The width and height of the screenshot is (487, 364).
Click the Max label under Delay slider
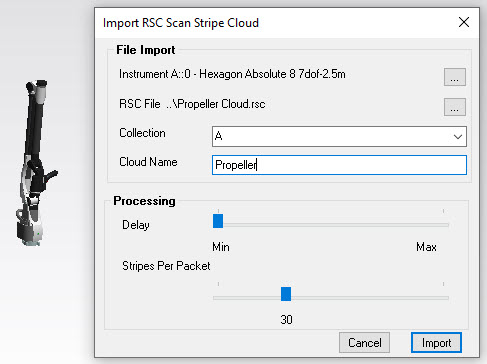point(426,247)
